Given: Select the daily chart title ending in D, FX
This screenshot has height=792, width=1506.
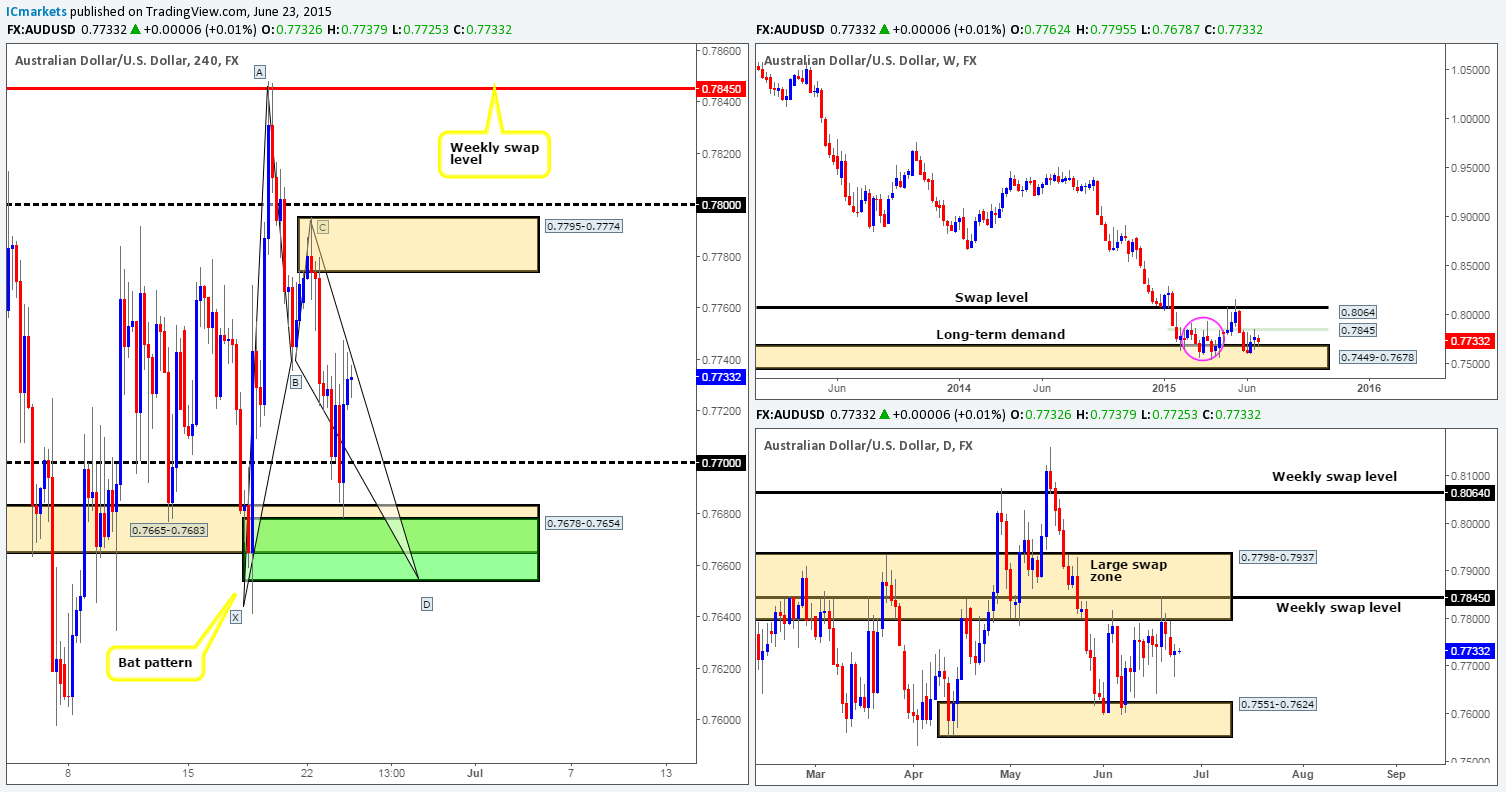Looking at the screenshot, I should (x=868, y=445).
